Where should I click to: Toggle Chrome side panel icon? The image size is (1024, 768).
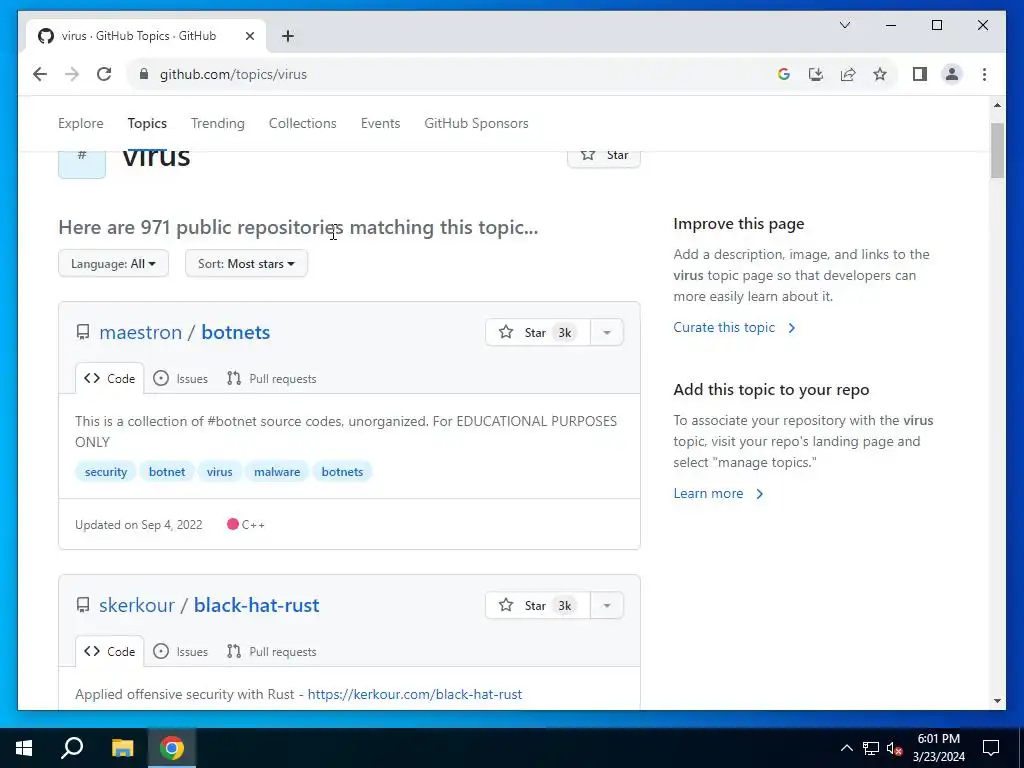pyautogui.click(x=920, y=74)
